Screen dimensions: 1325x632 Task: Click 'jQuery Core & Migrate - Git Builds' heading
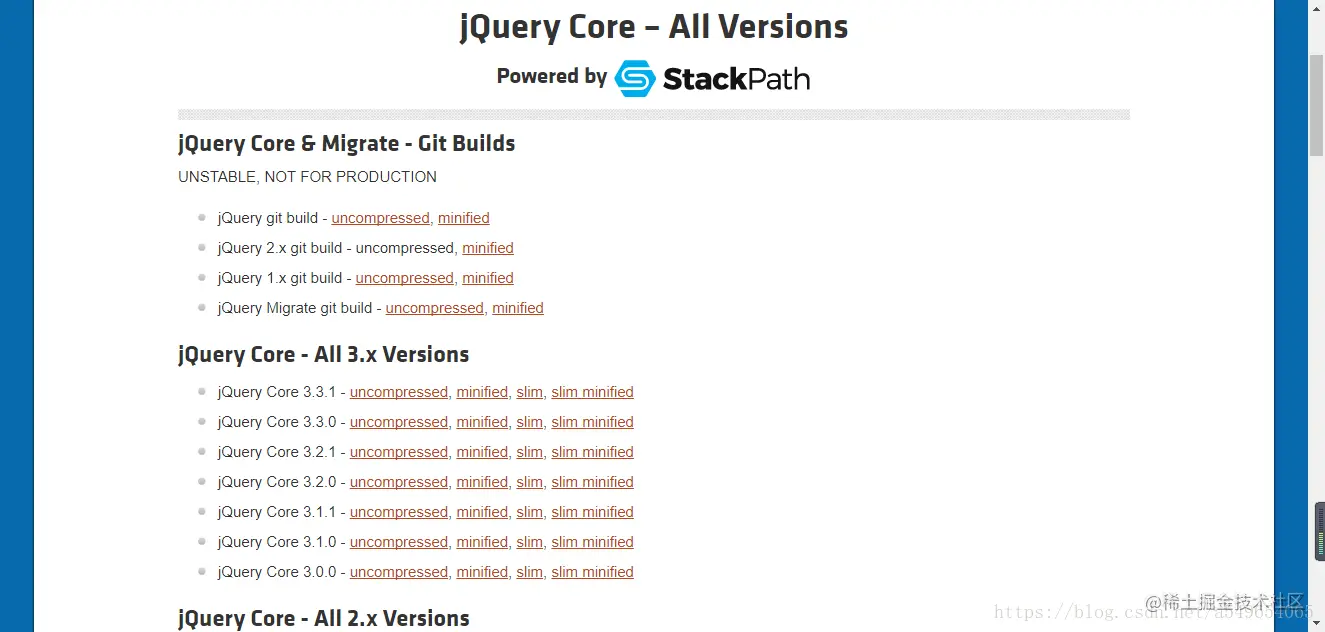(346, 143)
